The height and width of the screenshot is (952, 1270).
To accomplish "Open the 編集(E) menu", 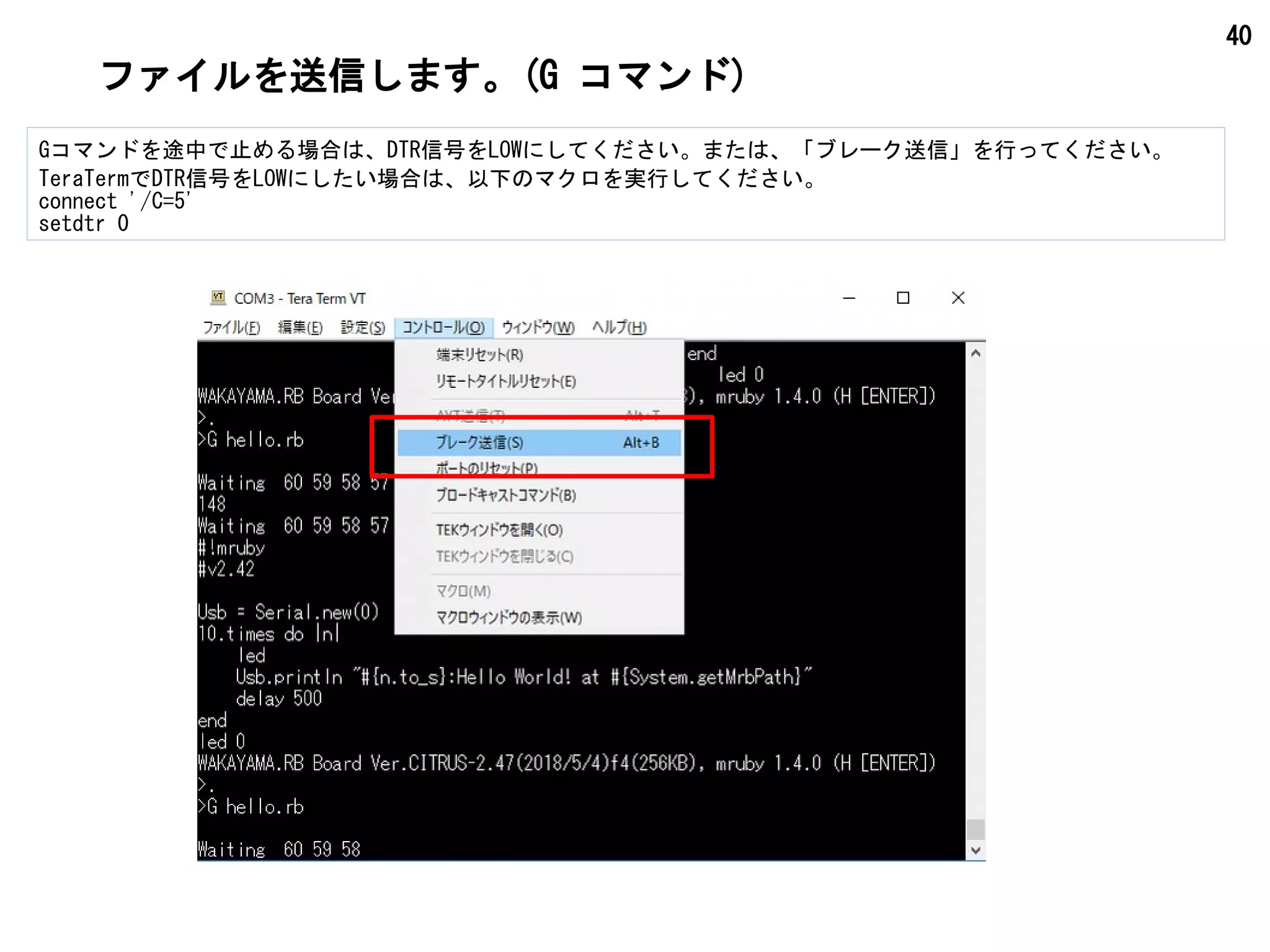I will pos(300,327).
